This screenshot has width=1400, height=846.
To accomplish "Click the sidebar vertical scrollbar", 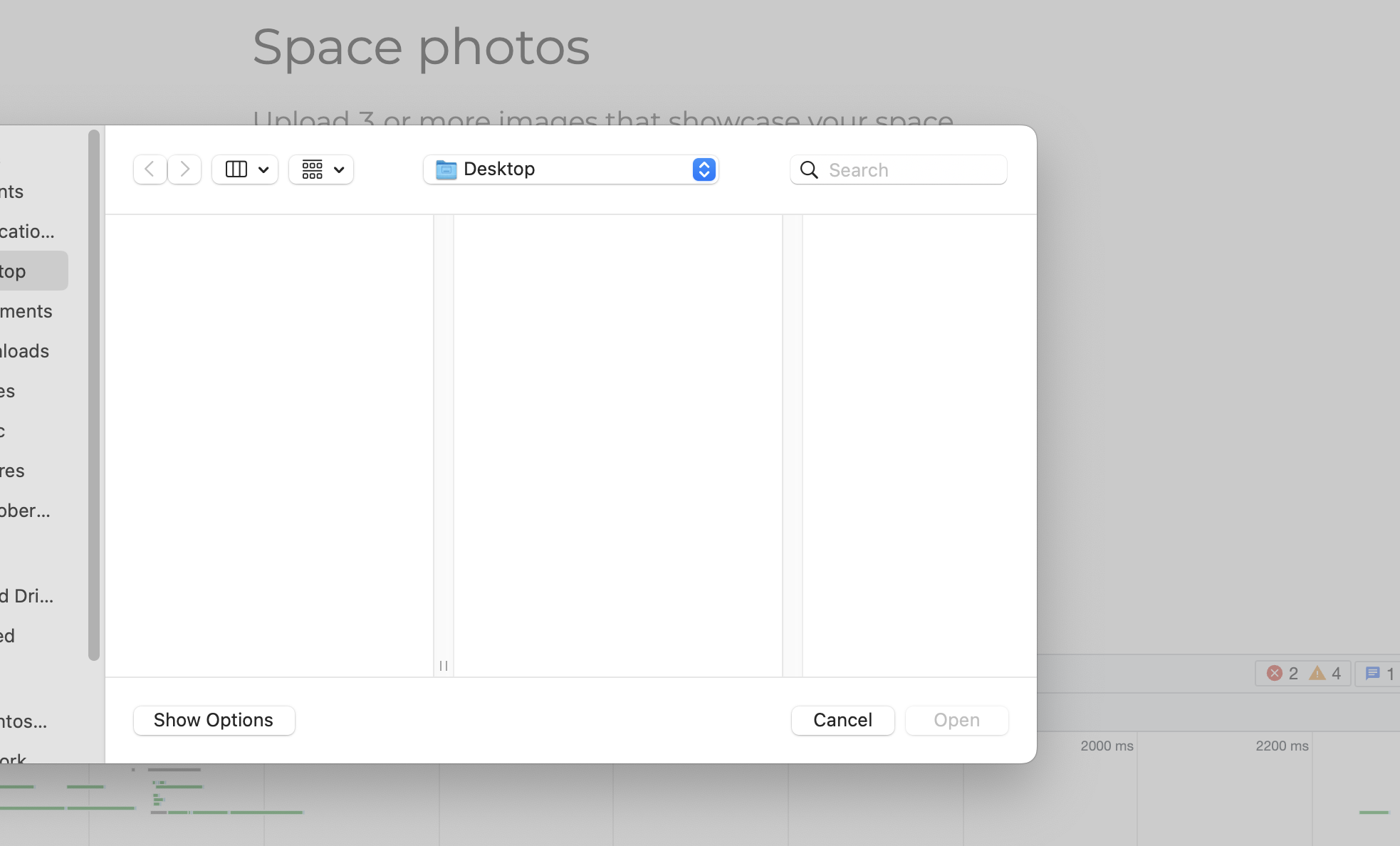I will click(x=93, y=395).
